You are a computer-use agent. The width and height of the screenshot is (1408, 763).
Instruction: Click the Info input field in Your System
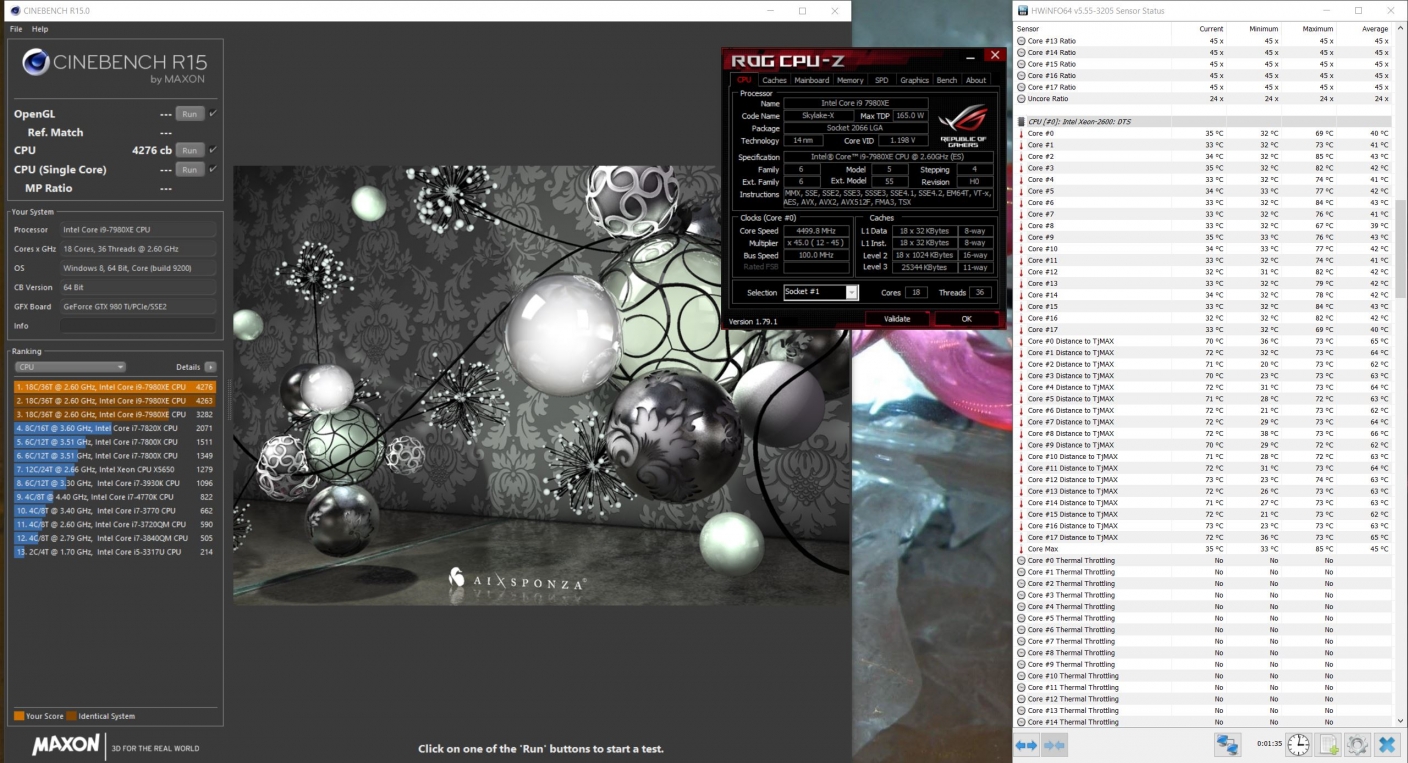point(137,325)
